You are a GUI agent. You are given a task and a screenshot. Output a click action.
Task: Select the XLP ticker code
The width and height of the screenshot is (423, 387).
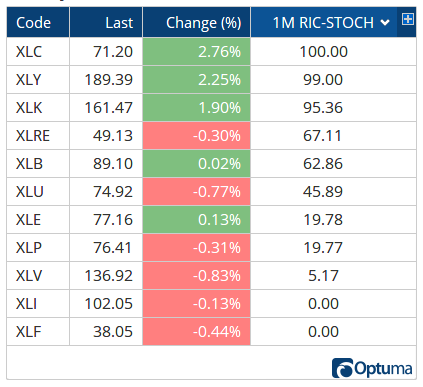(x=29, y=248)
